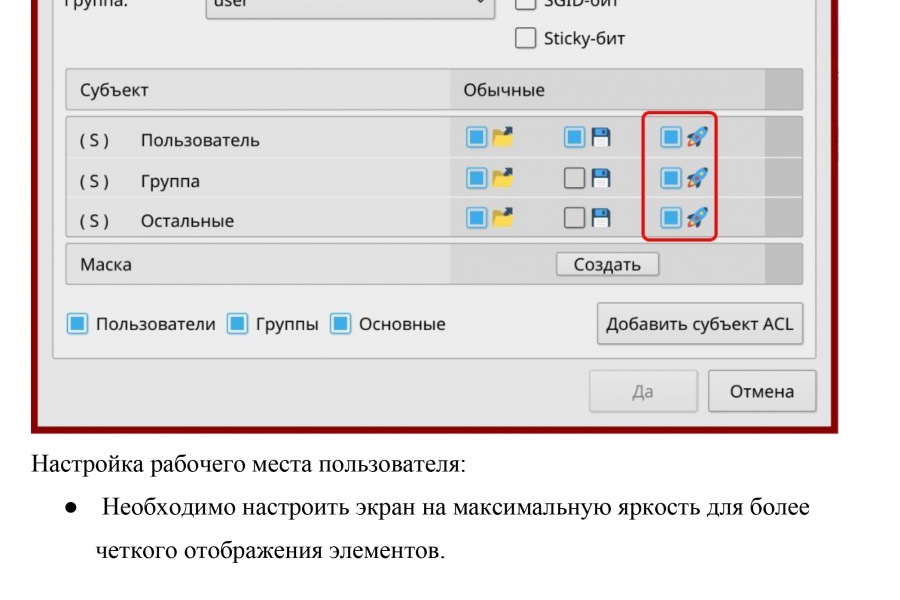Uncheck read permission for Группа
The height and width of the screenshot is (600, 900).
[x=476, y=178]
